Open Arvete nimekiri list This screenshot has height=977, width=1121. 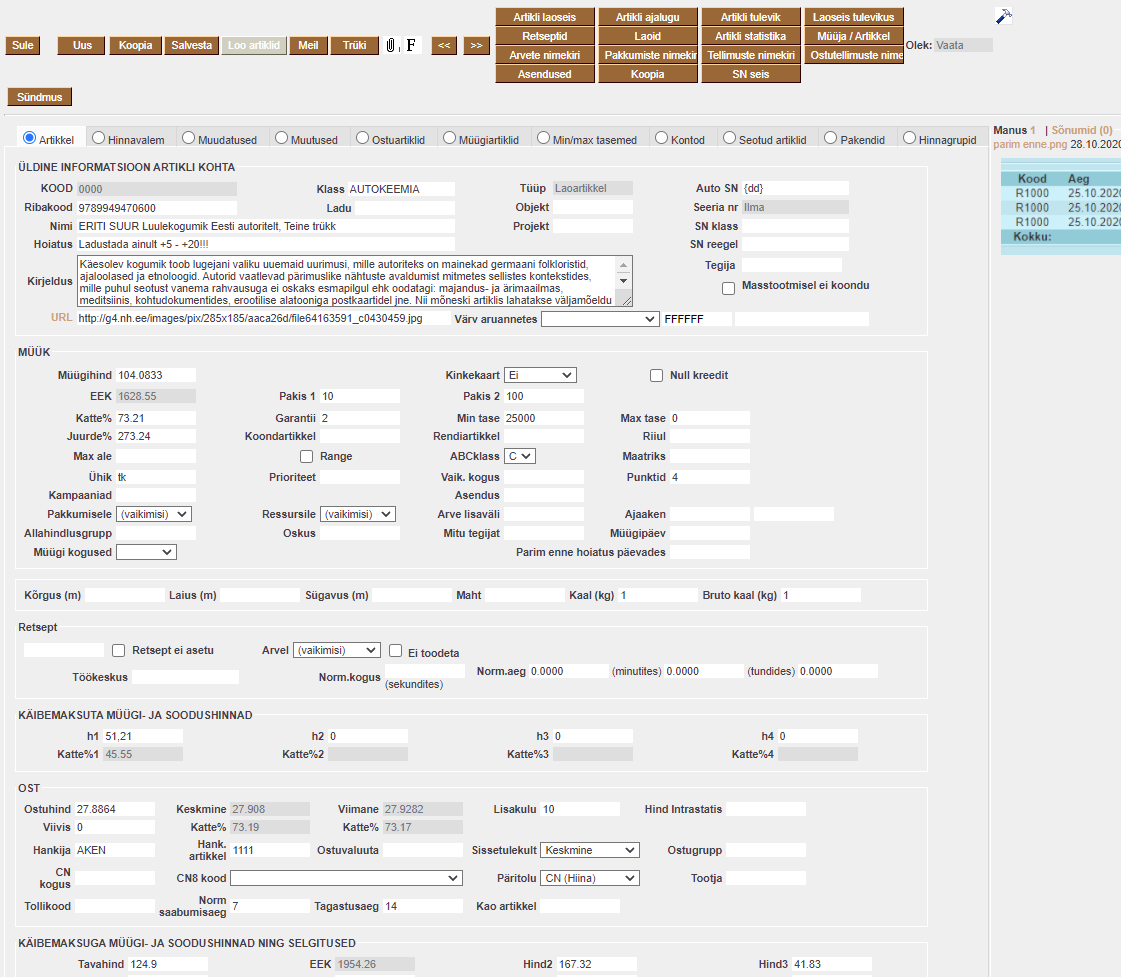pyautogui.click(x=545, y=55)
